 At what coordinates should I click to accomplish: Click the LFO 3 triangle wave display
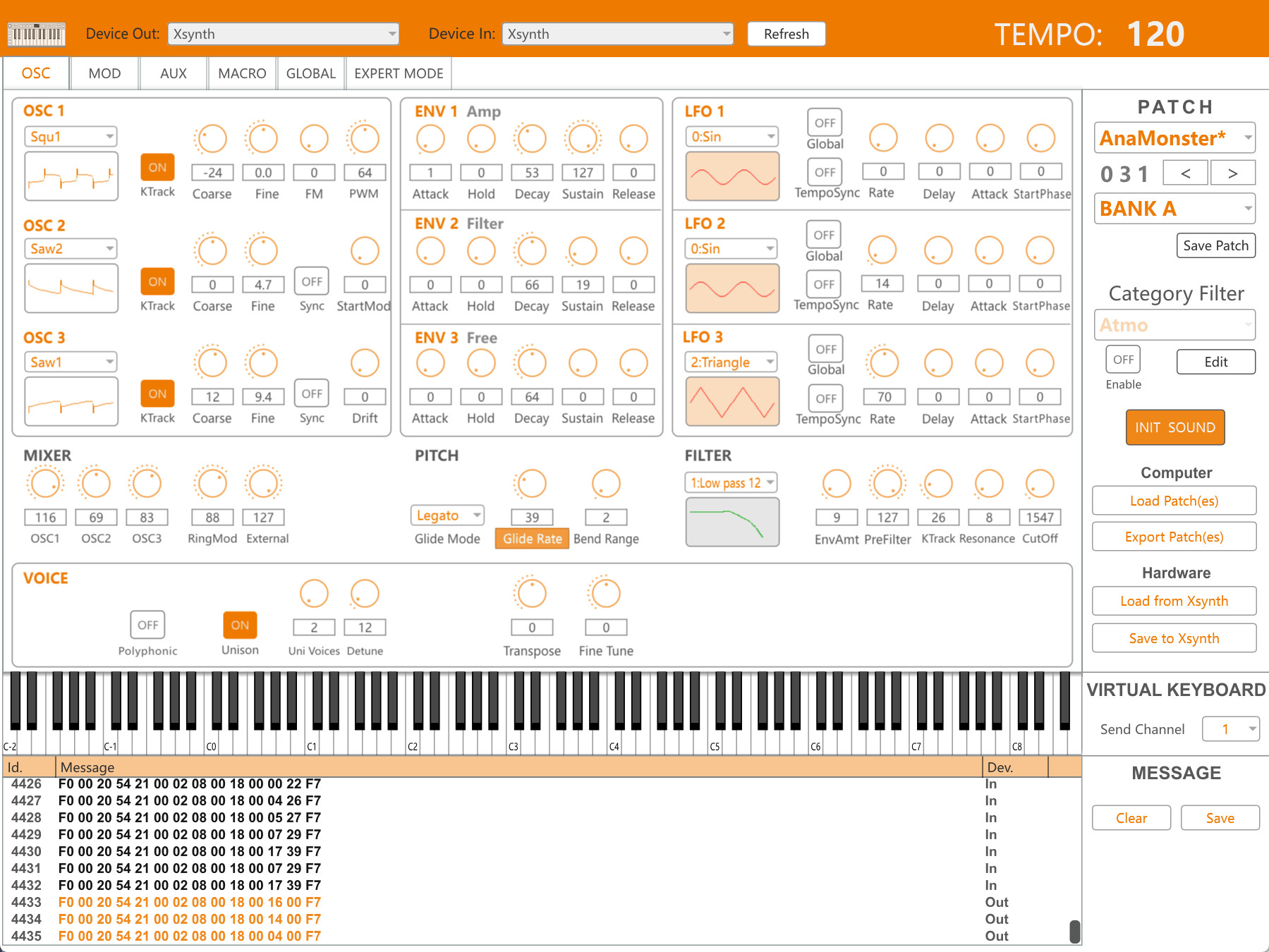pos(732,401)
